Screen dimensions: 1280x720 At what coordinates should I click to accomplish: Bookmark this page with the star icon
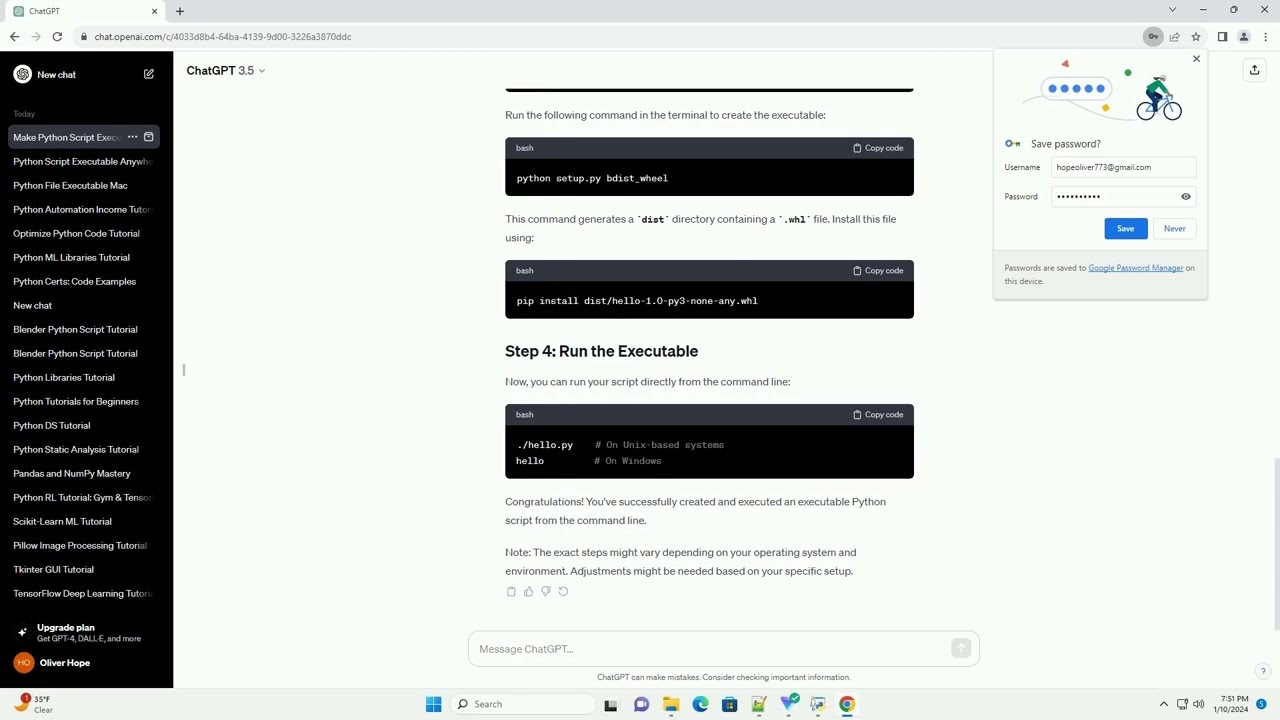tap(1196, 37)
